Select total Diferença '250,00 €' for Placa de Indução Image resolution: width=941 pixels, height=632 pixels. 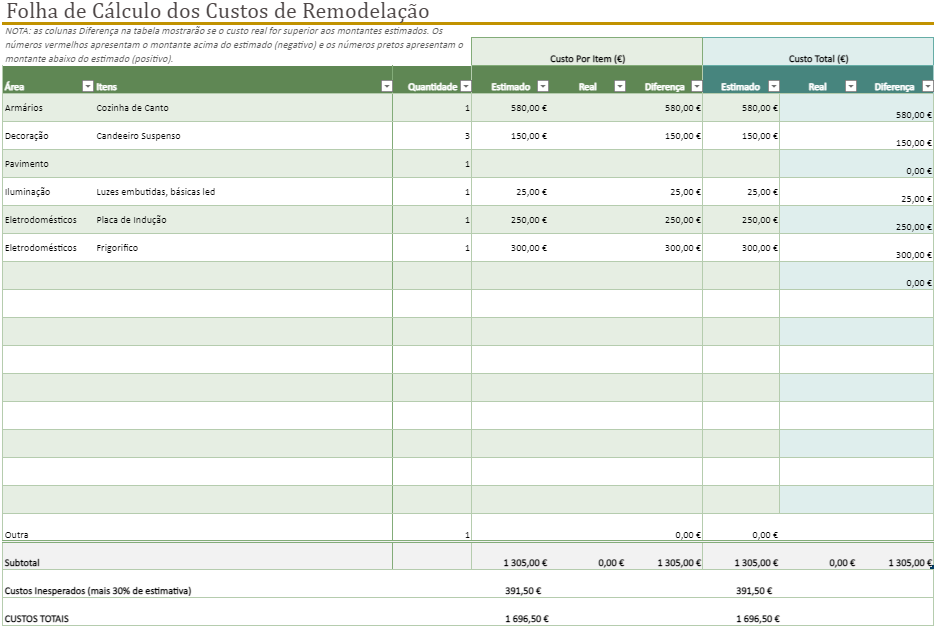(914, 227)
